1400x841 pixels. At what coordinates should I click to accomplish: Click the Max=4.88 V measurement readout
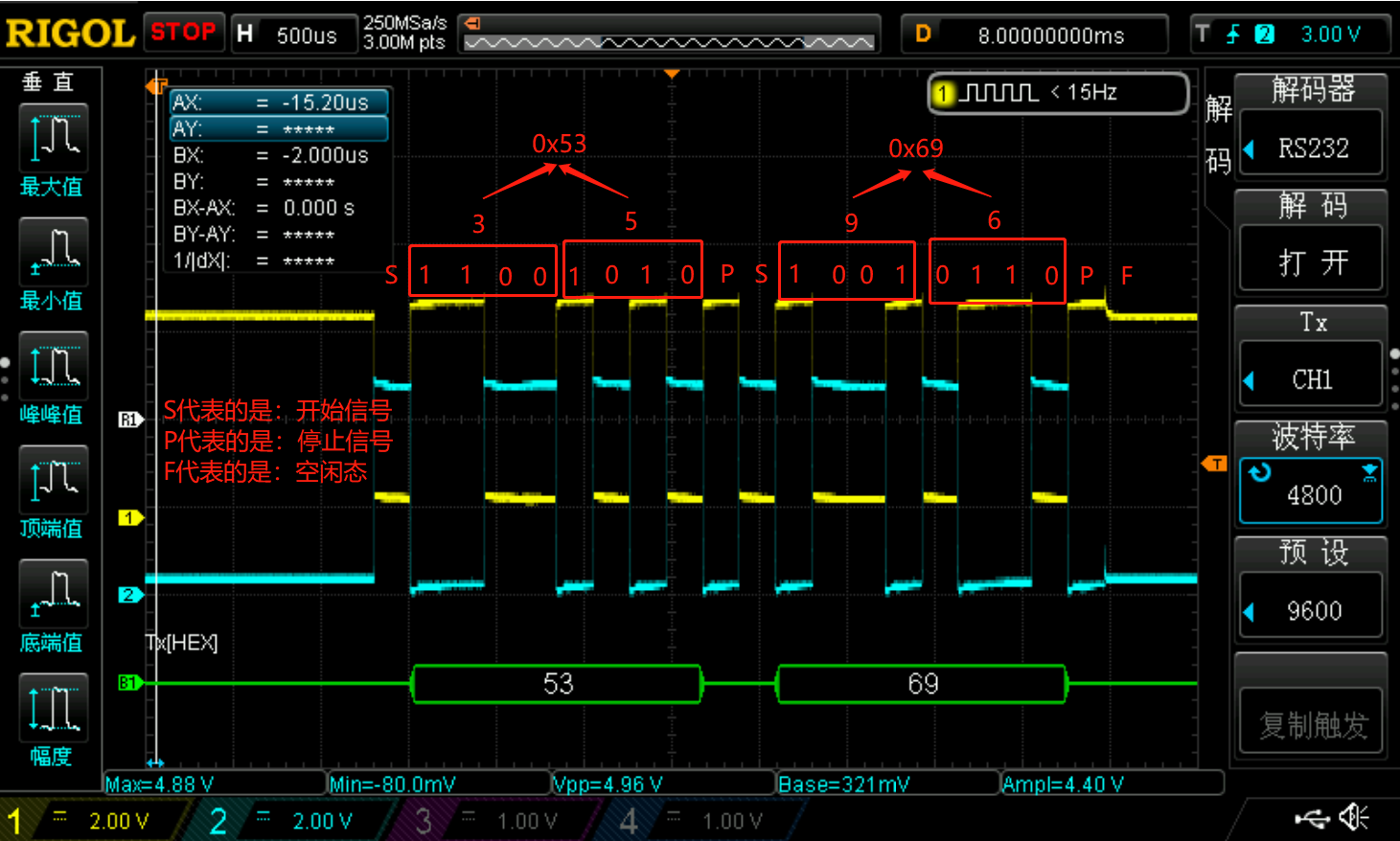(x=215, y=784)
